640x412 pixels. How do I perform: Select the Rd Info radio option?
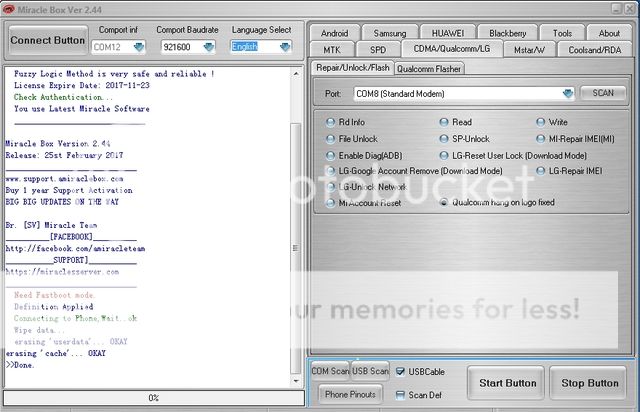(331, 122)
